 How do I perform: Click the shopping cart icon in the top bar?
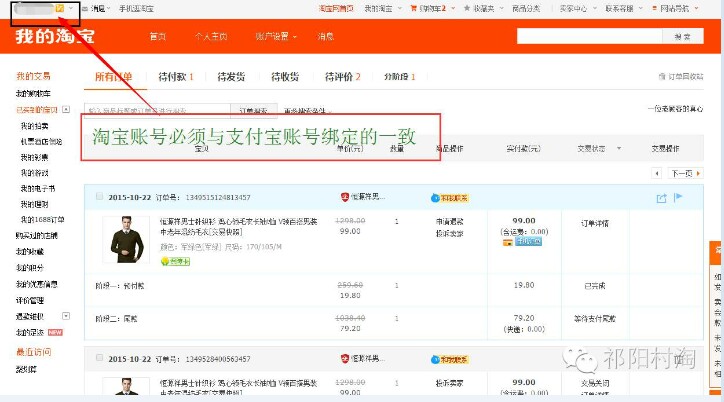414,8
